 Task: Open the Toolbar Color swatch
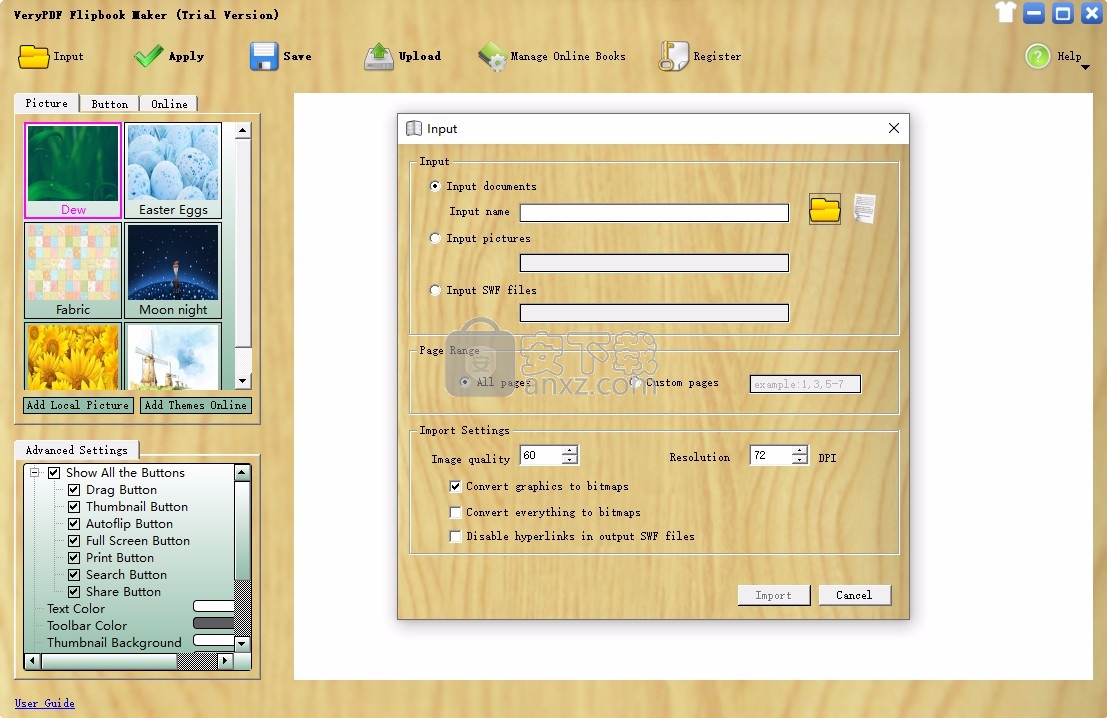pos(214,623)
